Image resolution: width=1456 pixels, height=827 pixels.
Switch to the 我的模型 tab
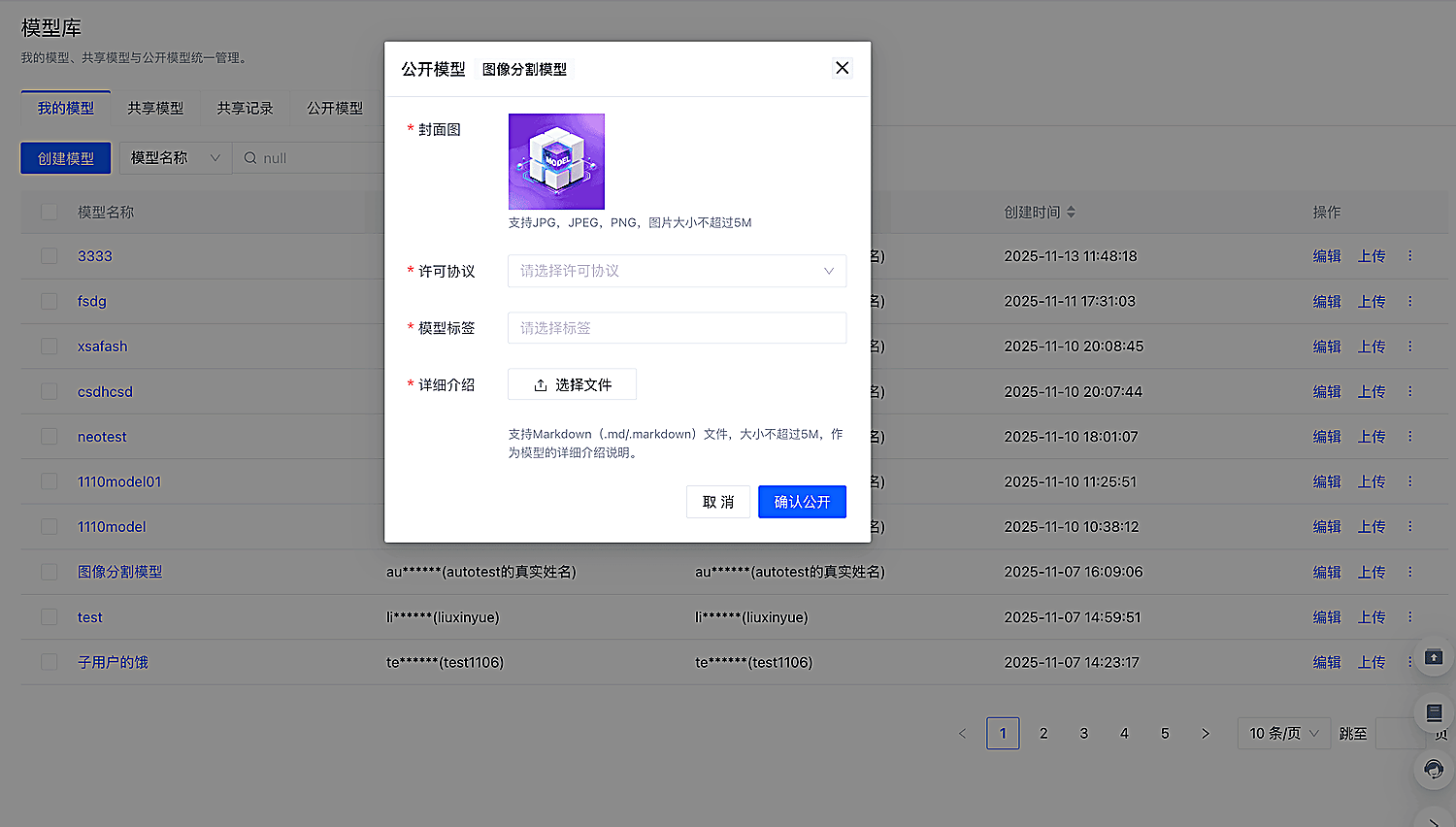[x=66, y=108]
